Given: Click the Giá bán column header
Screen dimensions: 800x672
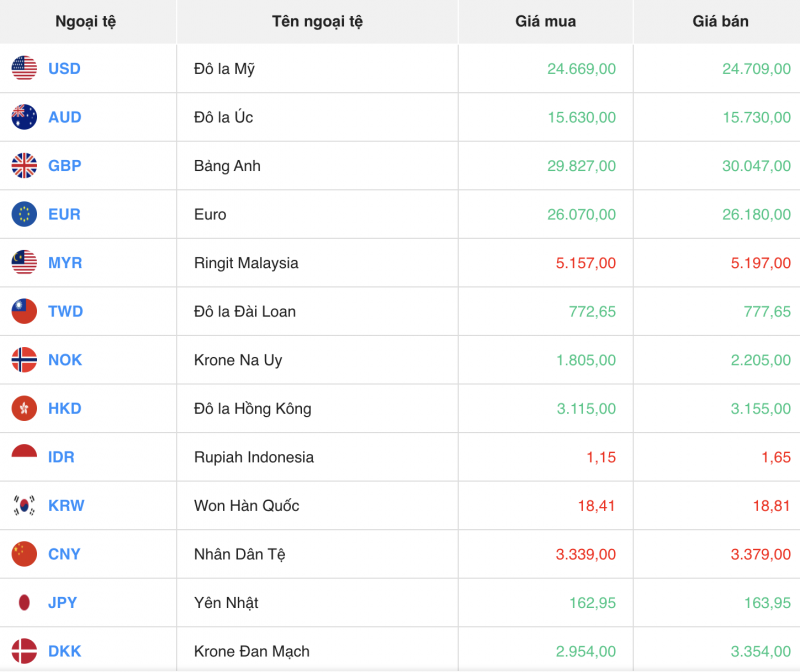Looking at the screenshot, I should point(716,21).
